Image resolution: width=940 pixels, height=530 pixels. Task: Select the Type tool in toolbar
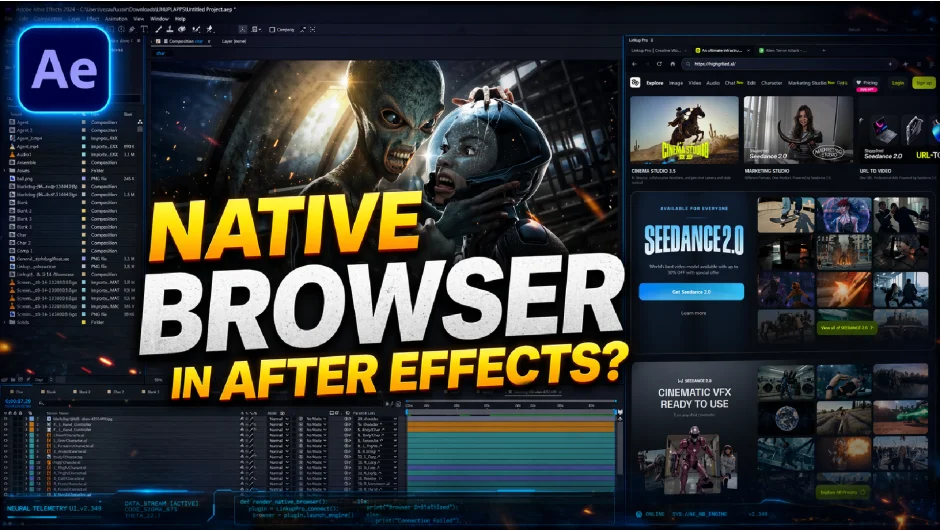point(144,29)
